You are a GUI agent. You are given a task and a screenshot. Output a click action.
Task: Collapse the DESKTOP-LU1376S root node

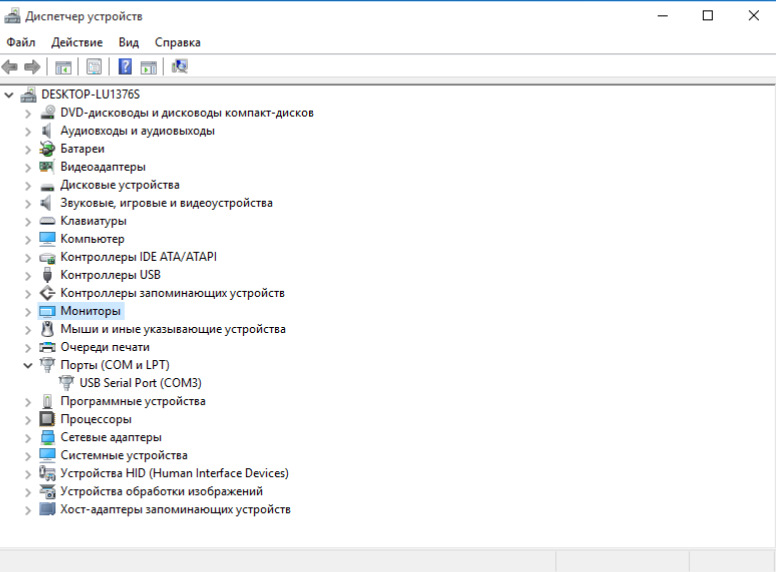pyautogui.click(x=9, y=95)
